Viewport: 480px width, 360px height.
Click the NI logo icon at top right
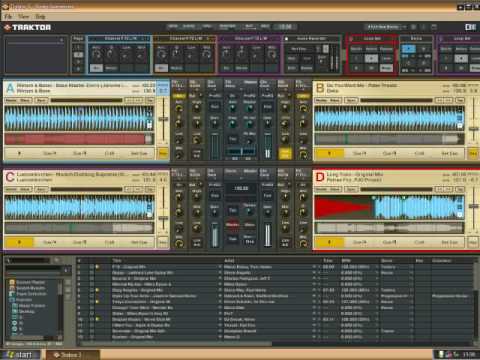point(470,27)
